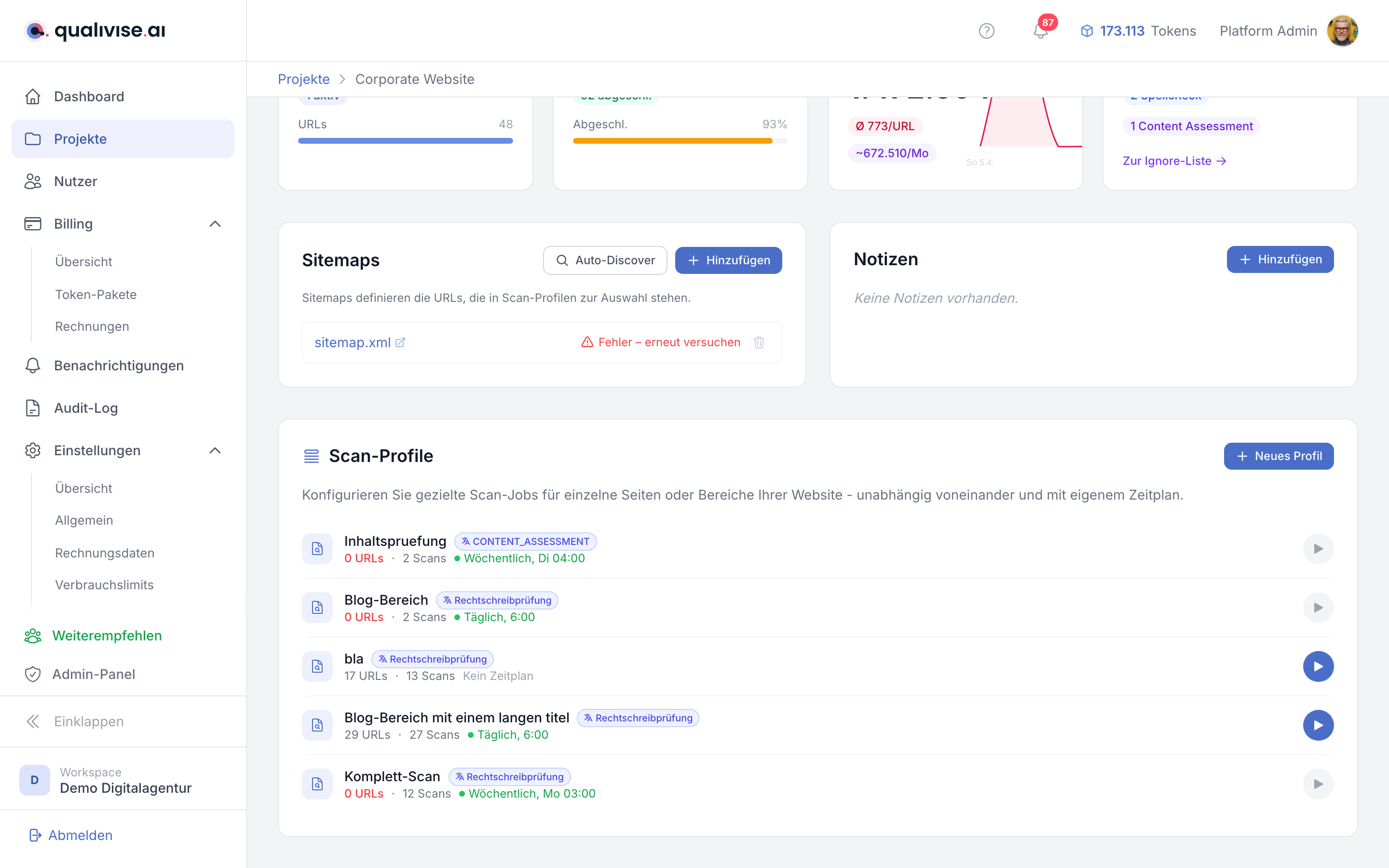Click Komplett-Scan profile file icon
The height and width of the screenshot is (868, 1389).
[x=317, y=784]
